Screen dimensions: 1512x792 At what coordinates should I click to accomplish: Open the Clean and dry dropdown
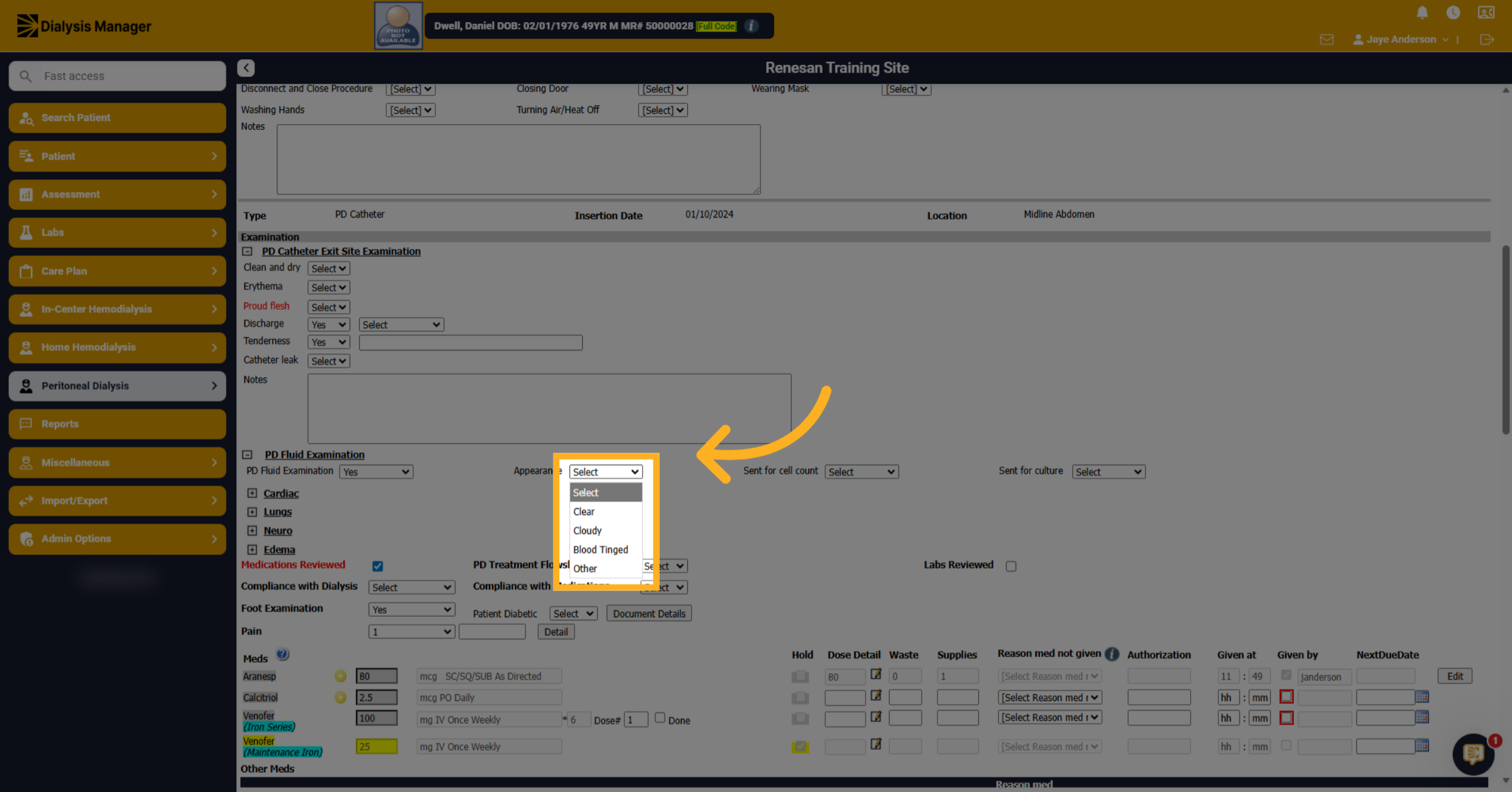coord(329,268)
